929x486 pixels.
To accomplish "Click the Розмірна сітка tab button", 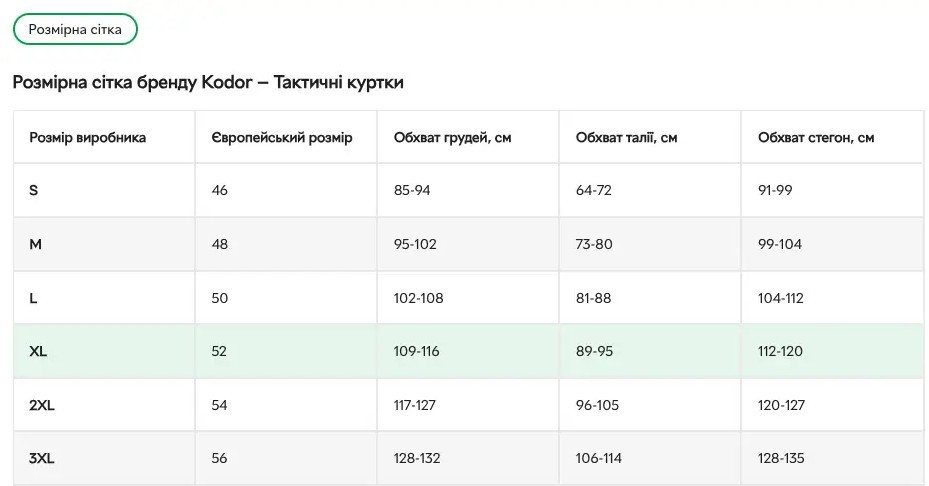I will pos(75,29).
